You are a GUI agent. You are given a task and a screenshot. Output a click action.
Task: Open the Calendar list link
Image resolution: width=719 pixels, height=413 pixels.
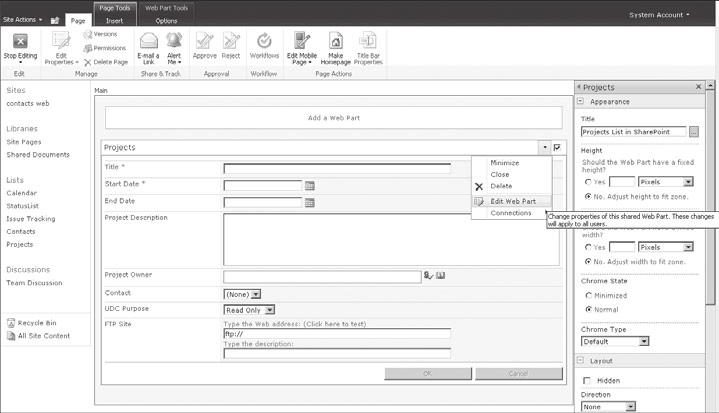coord(22,193)
